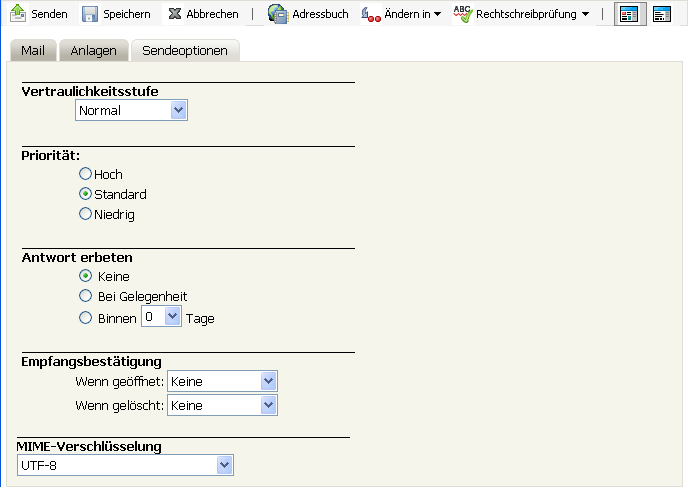Click the Empfangsbestätigung heading
The width and height of the screenshot is (688, 487).
(91, 362)
